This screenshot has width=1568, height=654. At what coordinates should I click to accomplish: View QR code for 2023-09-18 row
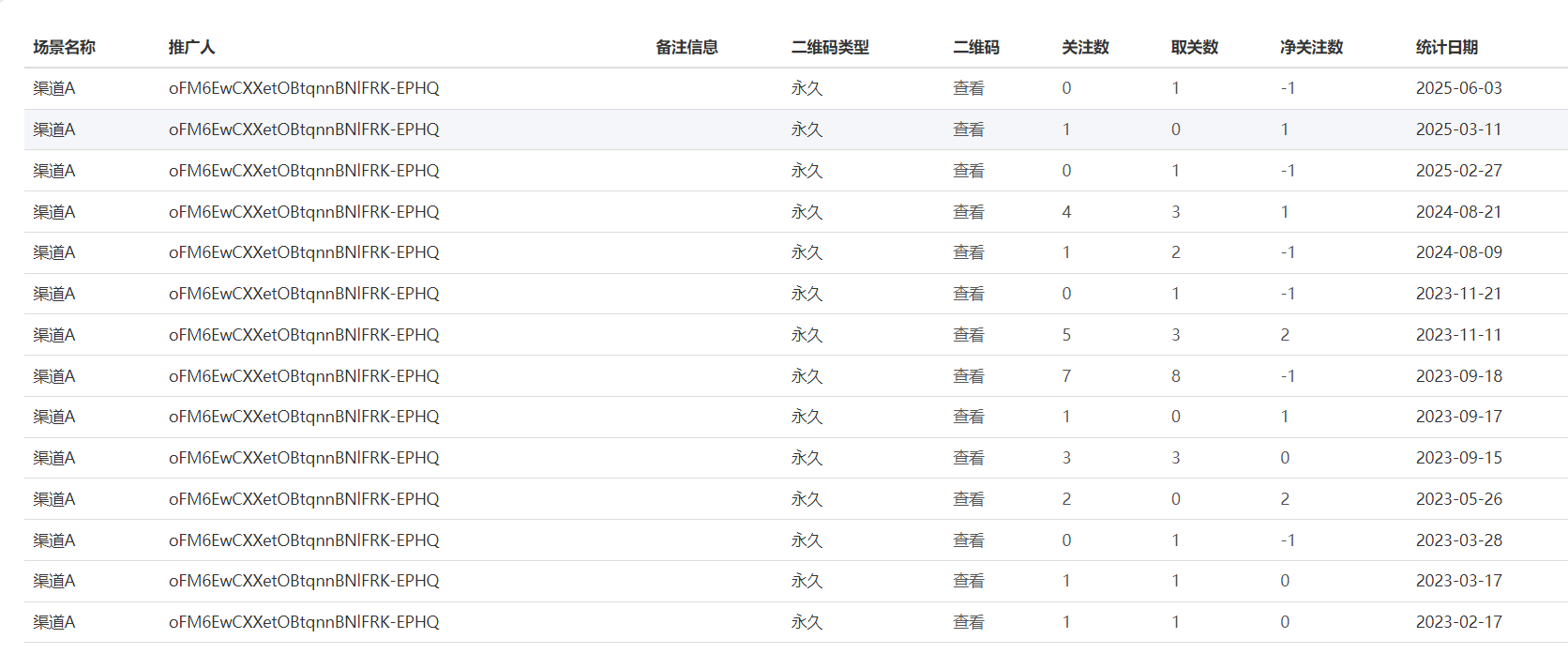coord(968,376)
